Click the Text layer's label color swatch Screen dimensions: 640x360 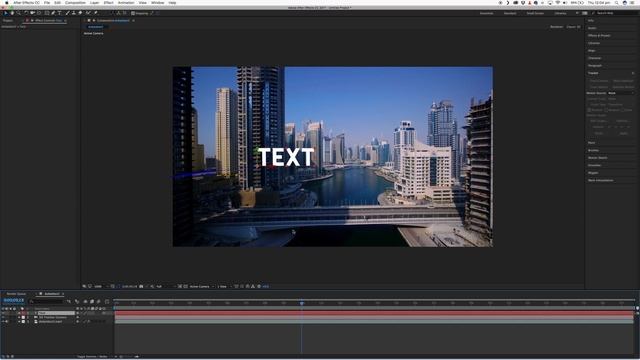[x=23, y=313]
